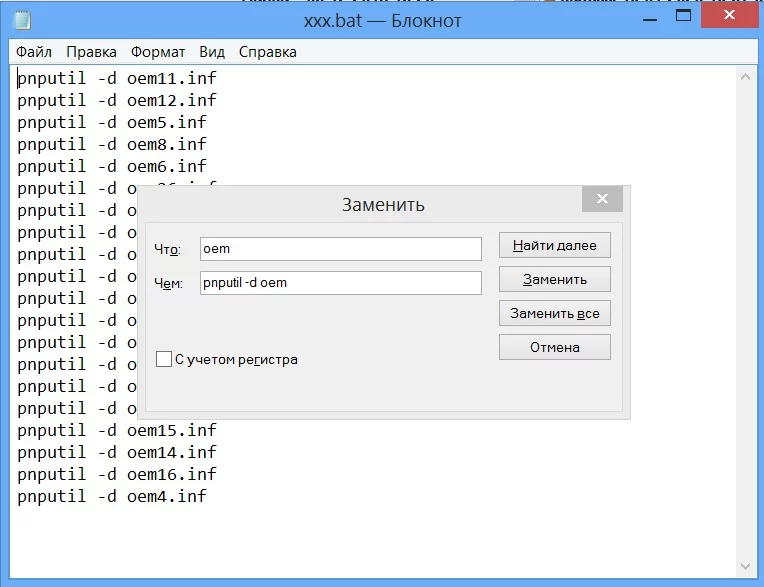This screenshot has height=587, width=764.
Task: Enable the С учетом регистра checkbox
Action: pyautogui.click(x=164, y=359)
